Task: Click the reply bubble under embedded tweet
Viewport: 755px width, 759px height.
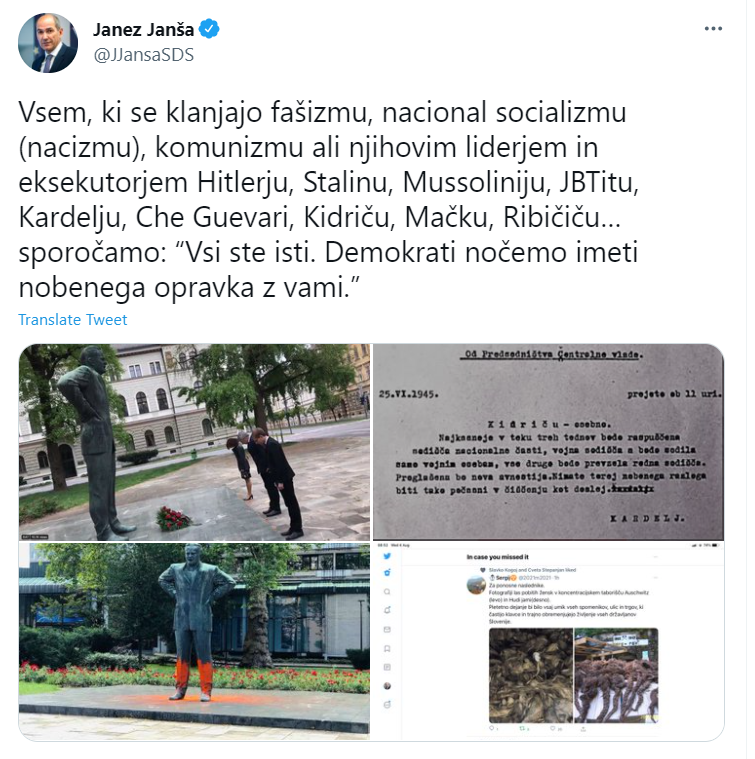Action: point(492,728)
